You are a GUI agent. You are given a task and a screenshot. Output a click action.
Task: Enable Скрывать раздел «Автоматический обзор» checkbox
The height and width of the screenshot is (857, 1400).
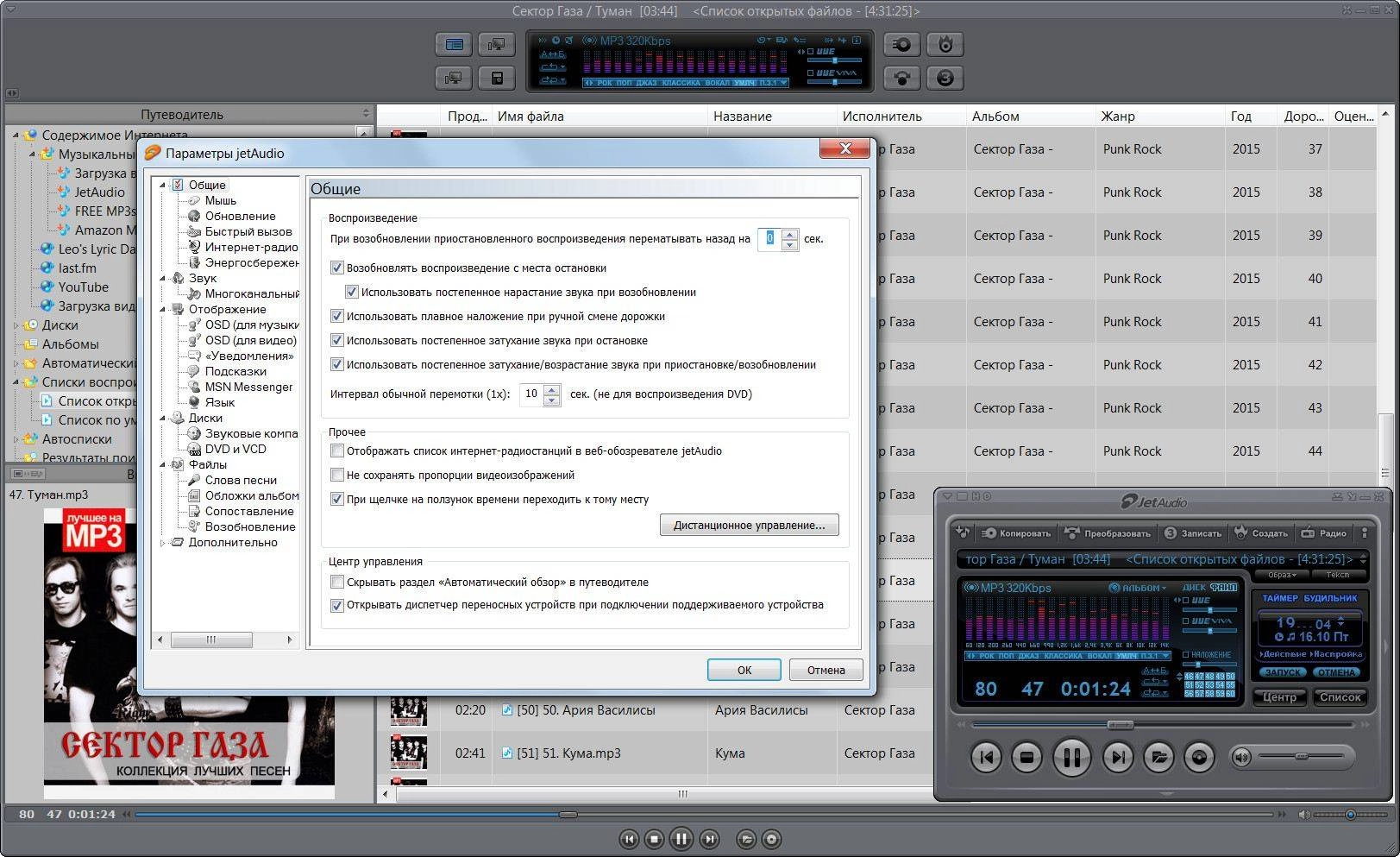point(337,583)
